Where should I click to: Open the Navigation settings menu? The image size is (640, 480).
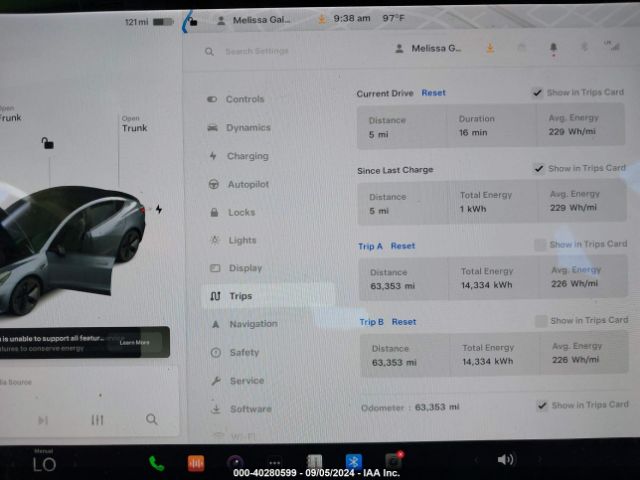point(253,324)
